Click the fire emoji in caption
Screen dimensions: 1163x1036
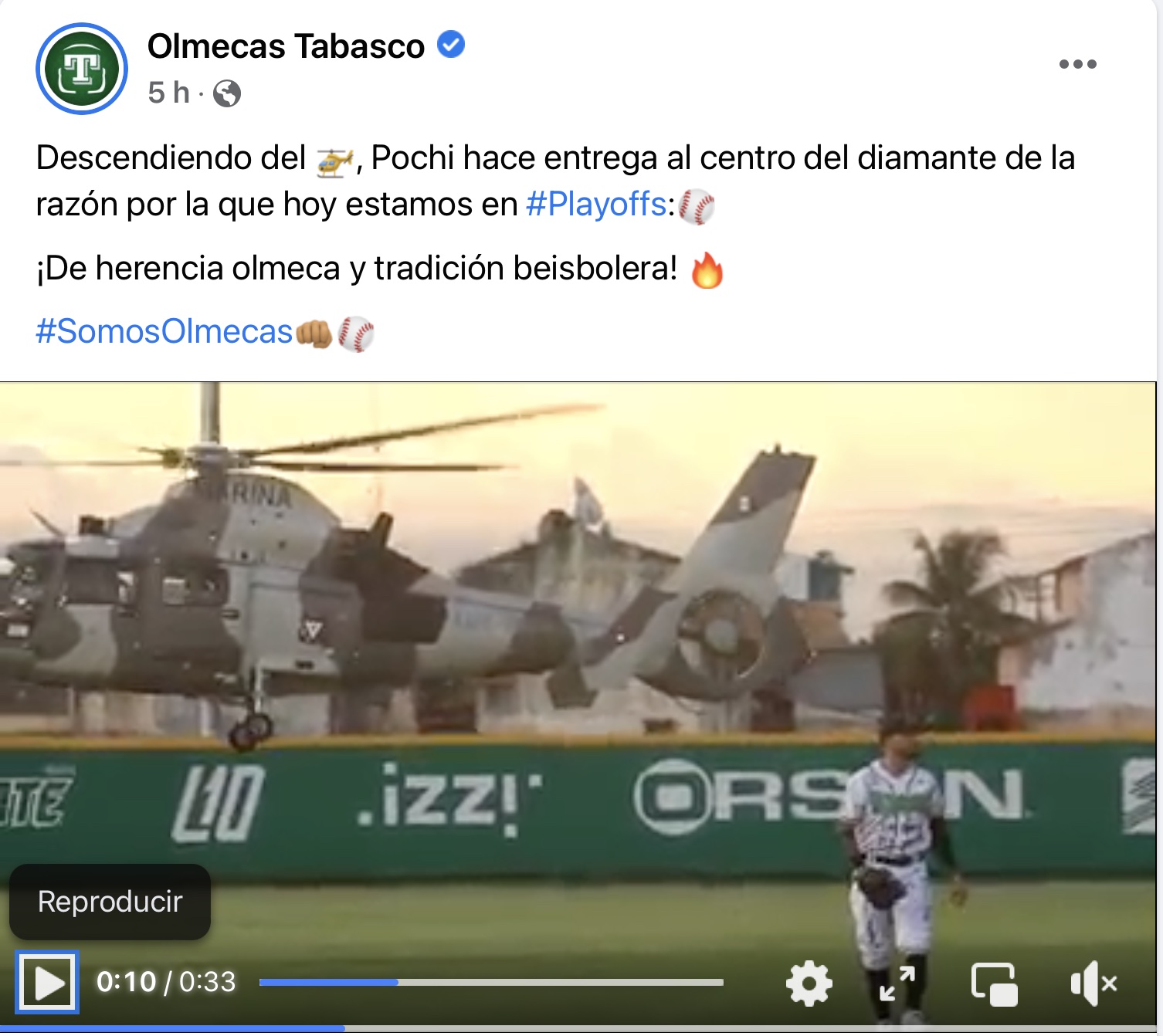pos(707,271)
